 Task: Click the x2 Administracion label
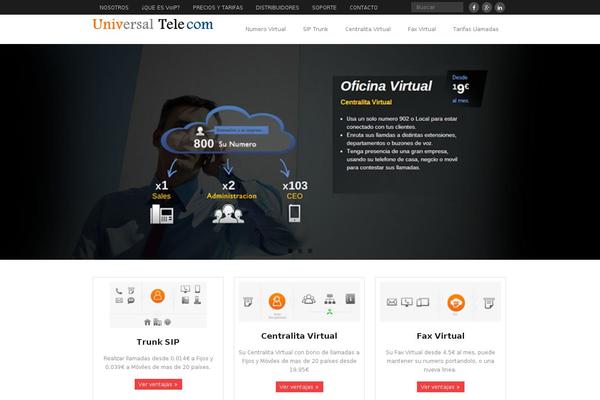coord(232,190)
